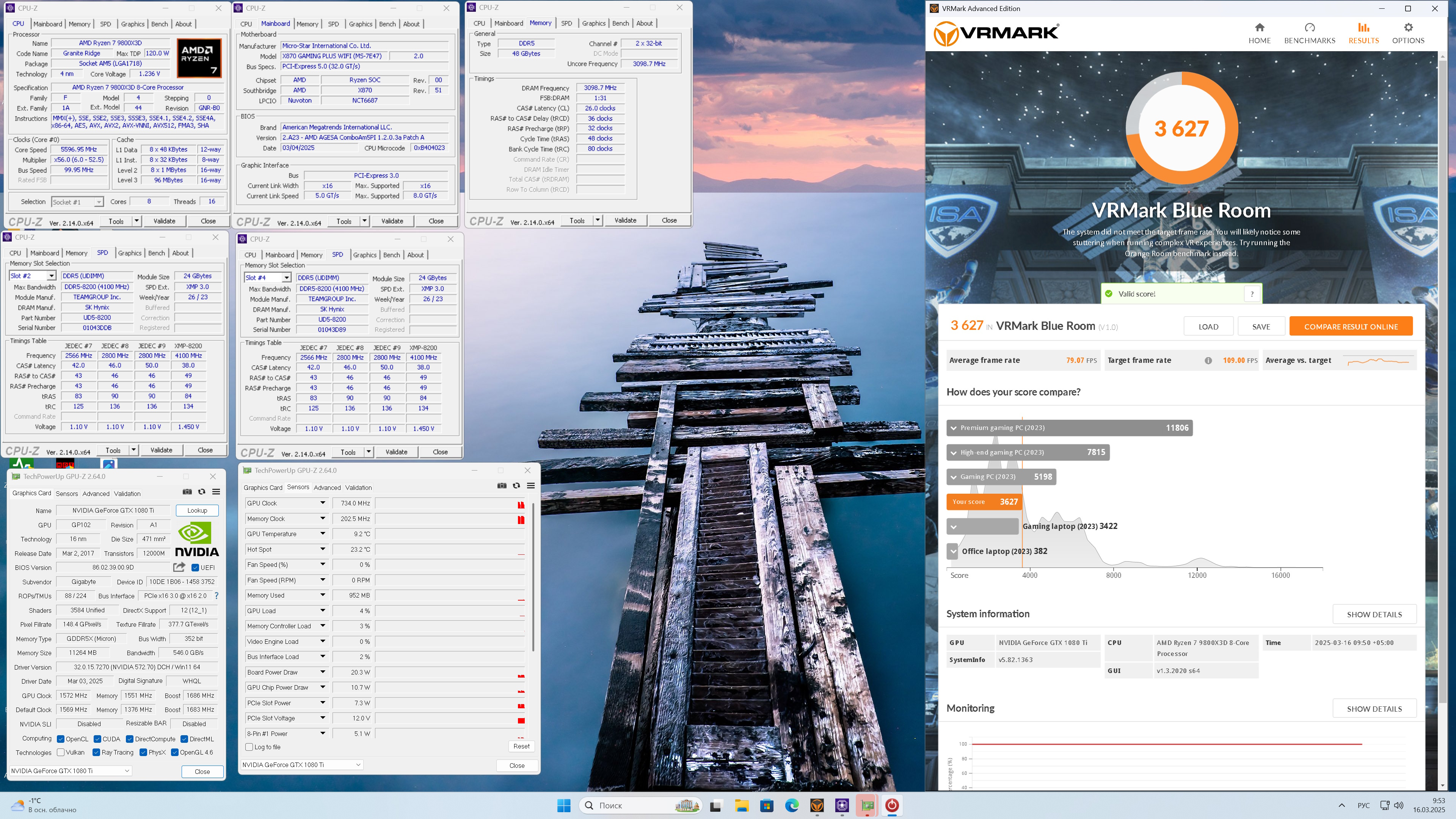The height and width of the screenshot is (819, 1456).
Task: Click COMPARE RESULT ONLINE button
Action: (x=1351, y=326)
